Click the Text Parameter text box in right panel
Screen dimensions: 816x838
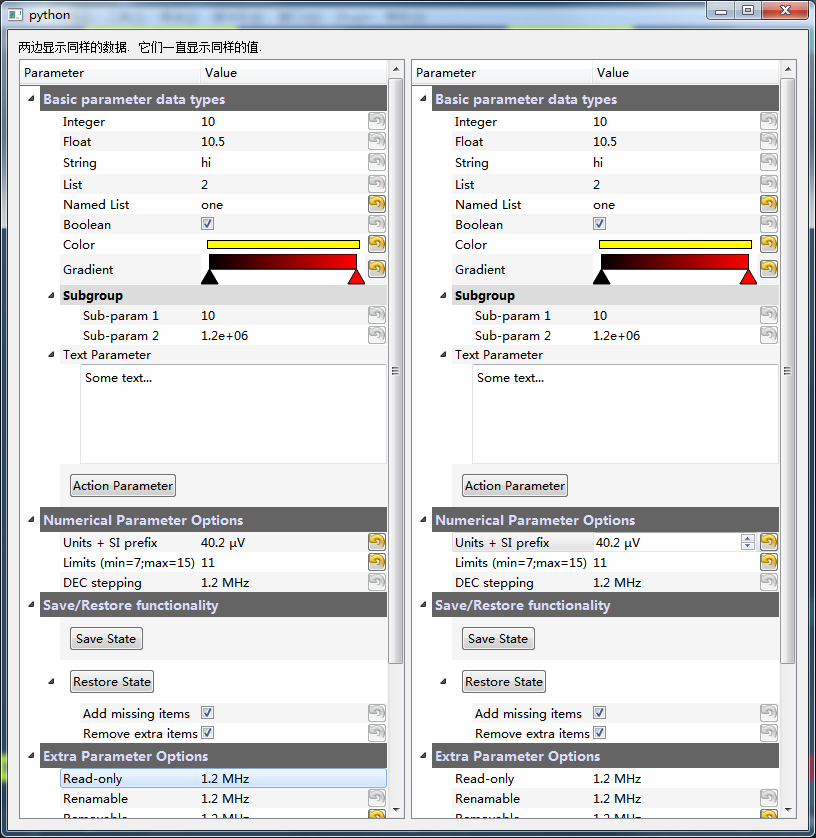pos(626,414)
